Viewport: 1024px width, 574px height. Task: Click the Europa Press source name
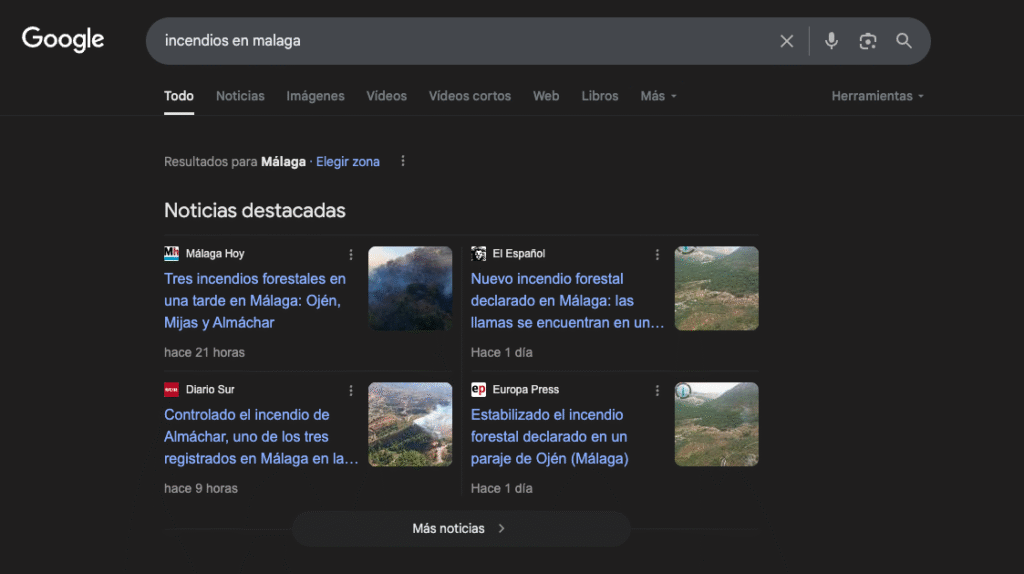tap(526, 389)
